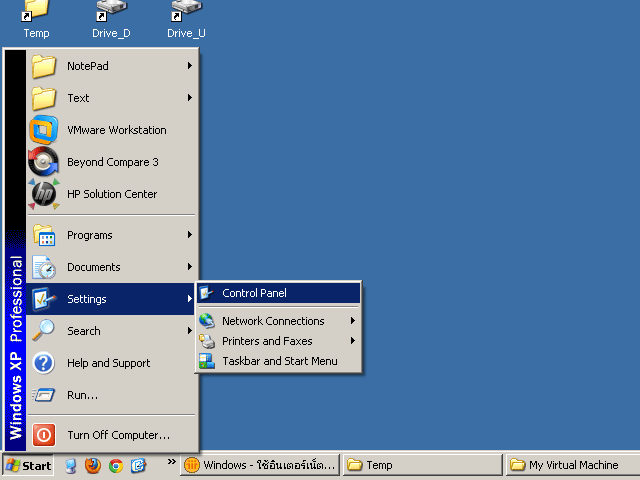This screenshot has height=480, width=640.
Task: Click the Beyond Compare 3 icon
Action: point(44,162)
